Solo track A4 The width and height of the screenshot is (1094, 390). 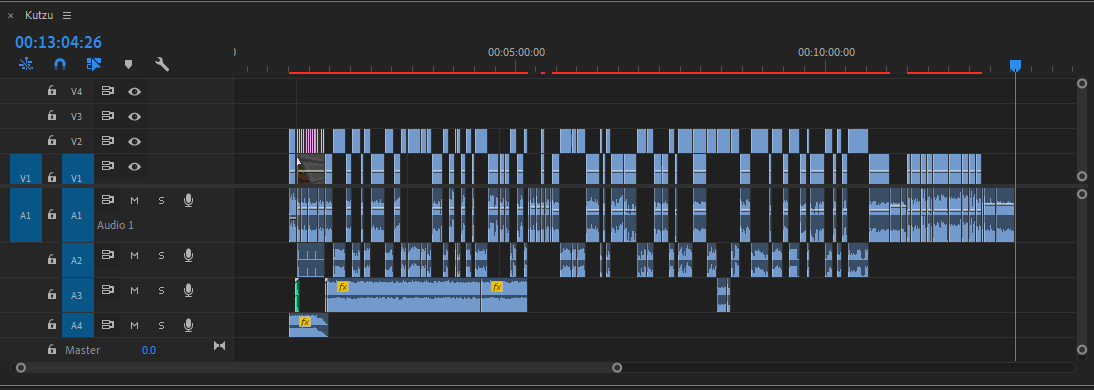coord(161,325)
